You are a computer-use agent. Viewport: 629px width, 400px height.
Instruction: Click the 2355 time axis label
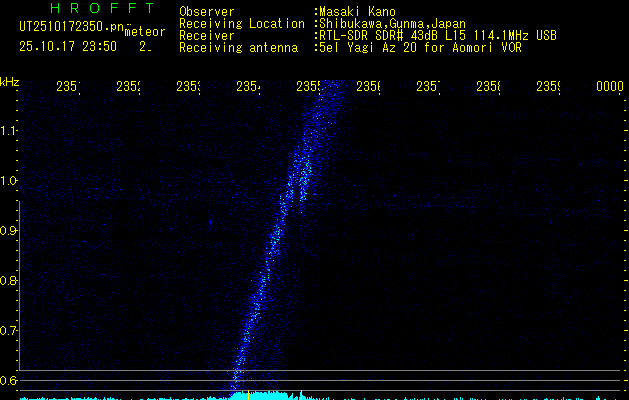[308, 86]
